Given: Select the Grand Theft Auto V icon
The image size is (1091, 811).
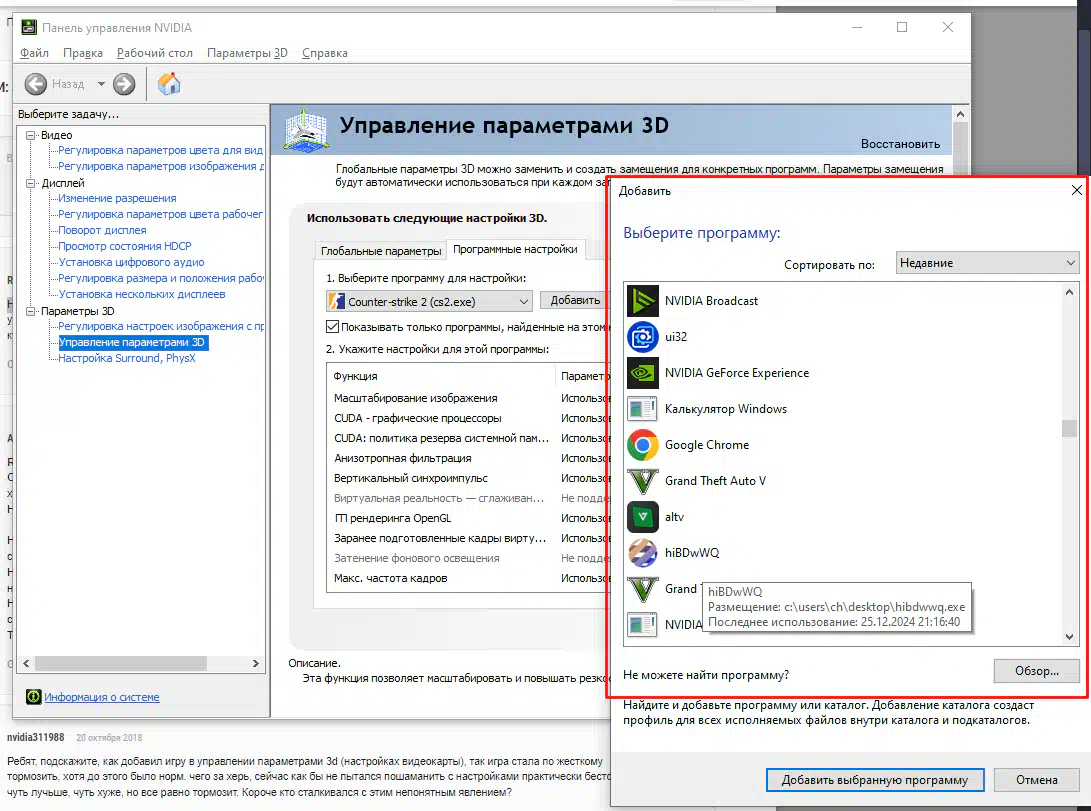Looking at the screenshot, I should pos(642,481).
